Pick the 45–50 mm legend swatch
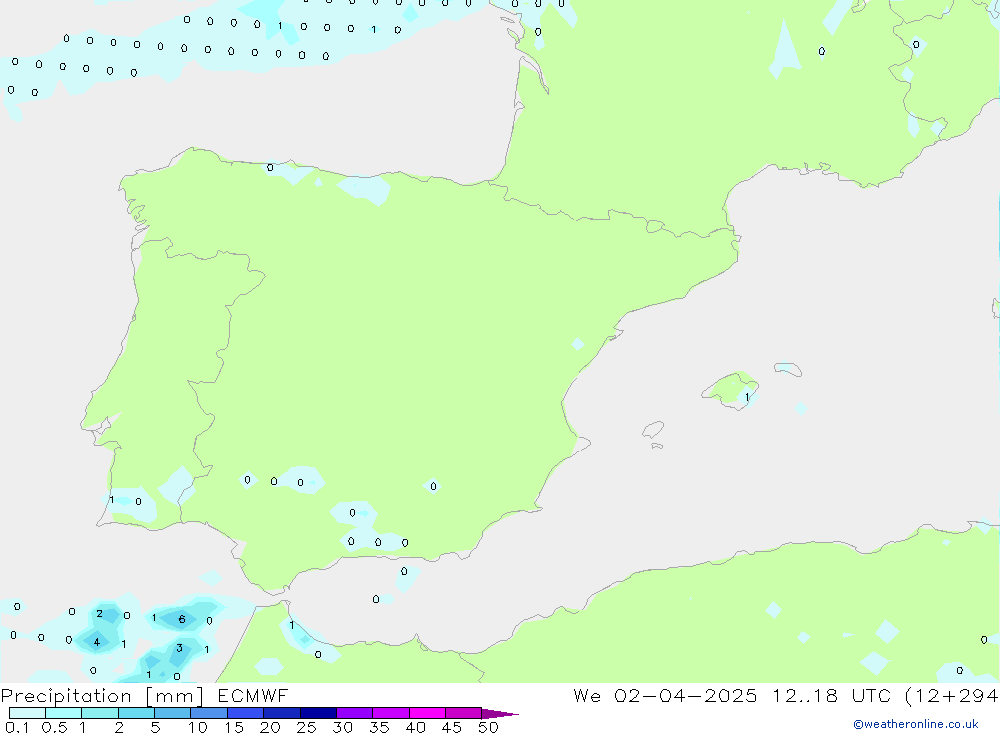Viewport: 1000px width, 733px height. click(x=464, y=713)
